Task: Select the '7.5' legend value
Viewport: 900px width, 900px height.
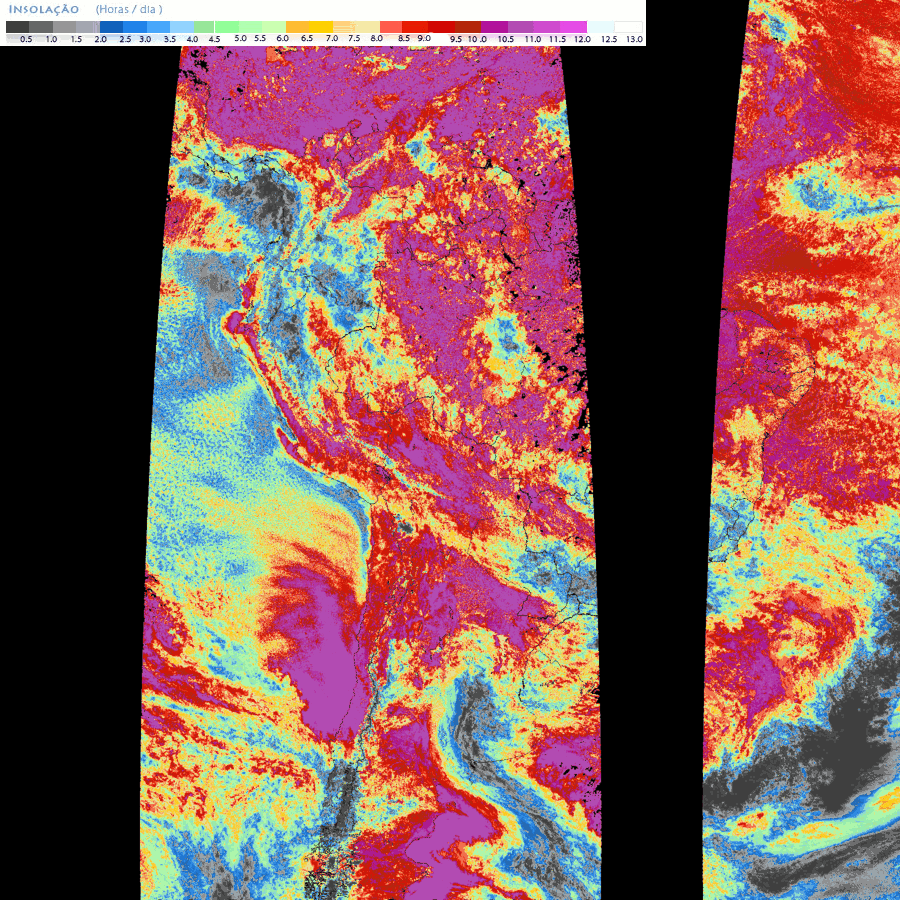Action: click(354, 38)
